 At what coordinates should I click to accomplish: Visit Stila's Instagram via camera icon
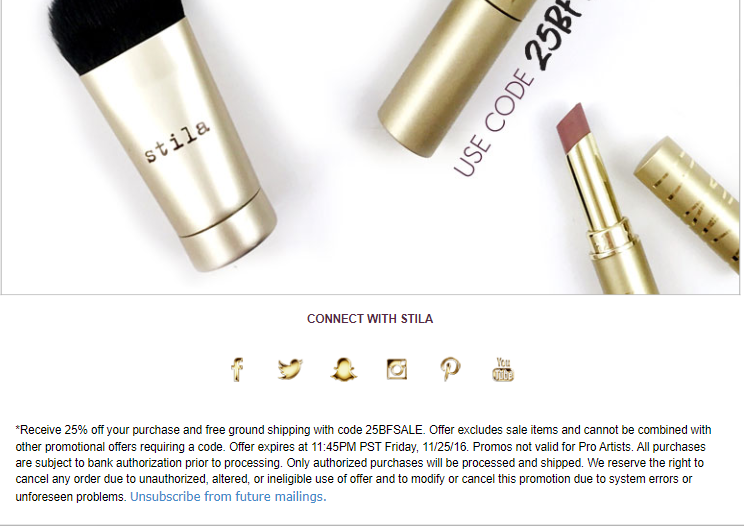pos(397,369)
